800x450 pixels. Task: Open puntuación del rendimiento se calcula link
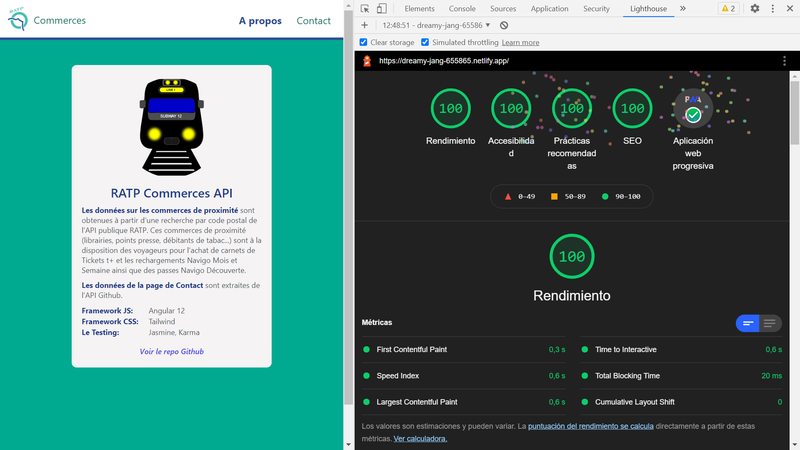[591, 426]
